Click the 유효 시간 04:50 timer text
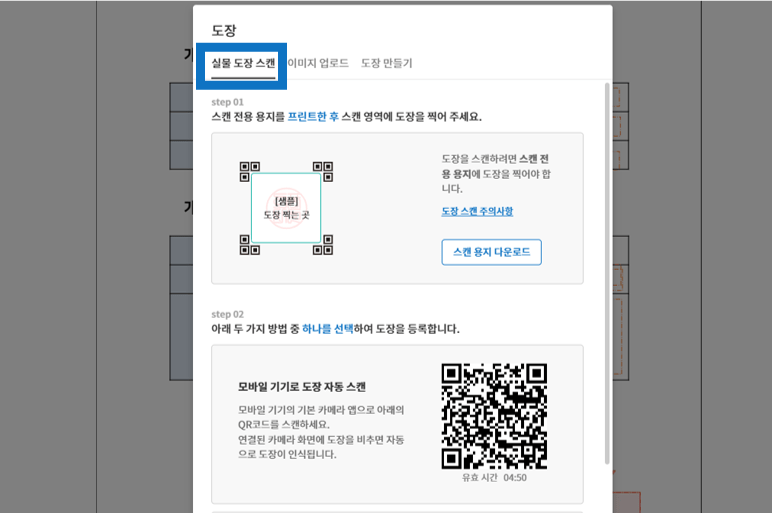Screen dimensions: 772x513 point(494,478)
